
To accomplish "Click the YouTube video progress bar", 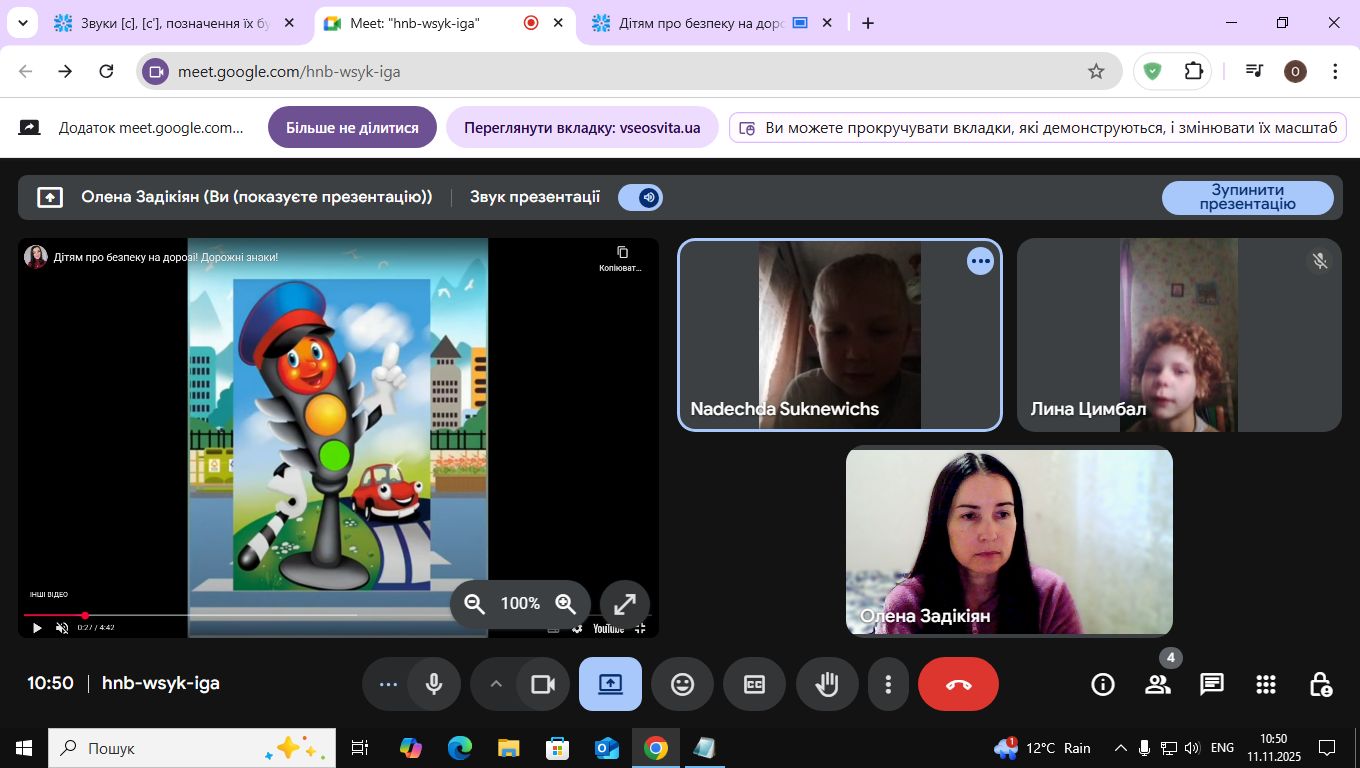I will click(x=200, y=615).
